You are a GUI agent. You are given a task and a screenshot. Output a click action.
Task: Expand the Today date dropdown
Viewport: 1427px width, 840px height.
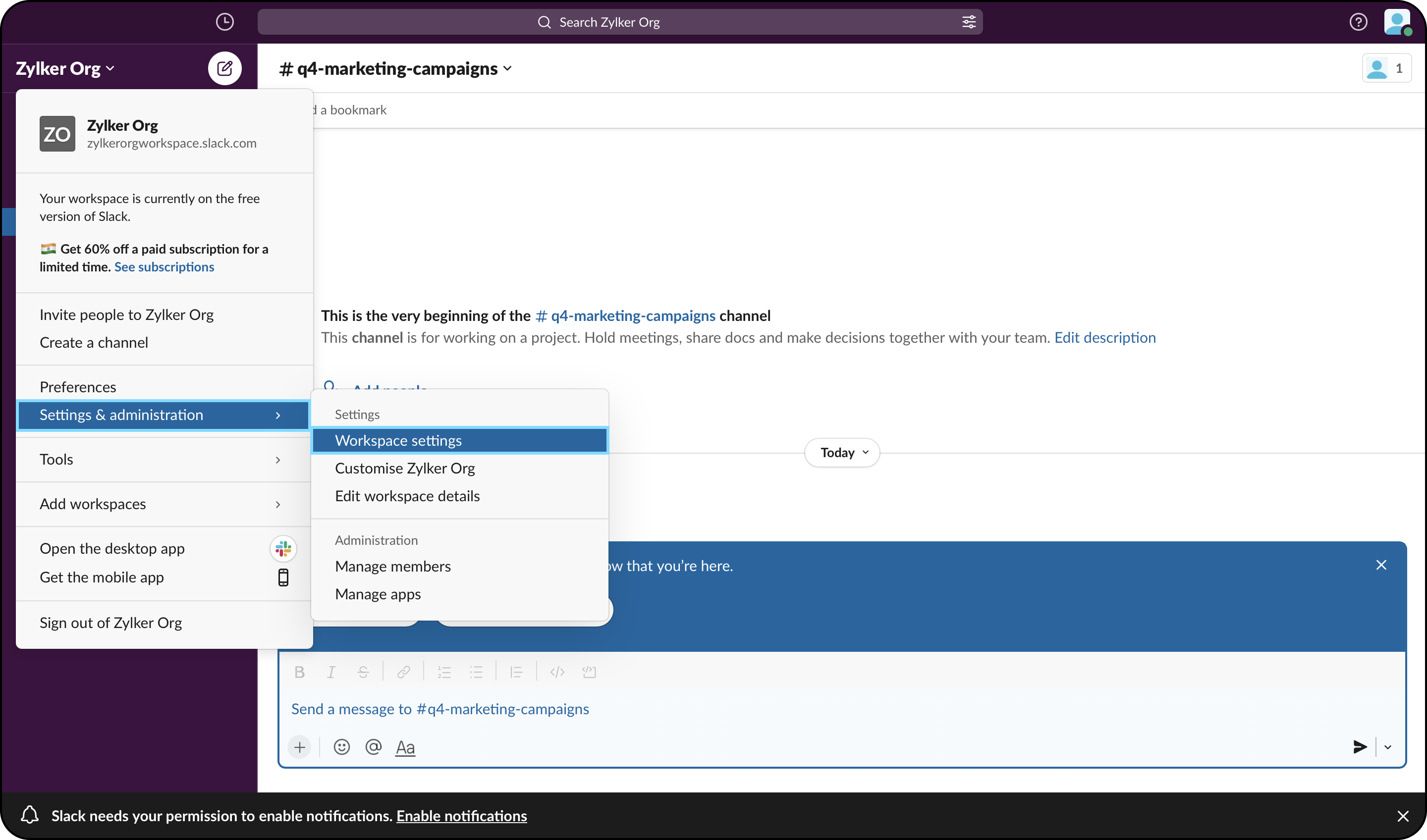pos(842,452)
